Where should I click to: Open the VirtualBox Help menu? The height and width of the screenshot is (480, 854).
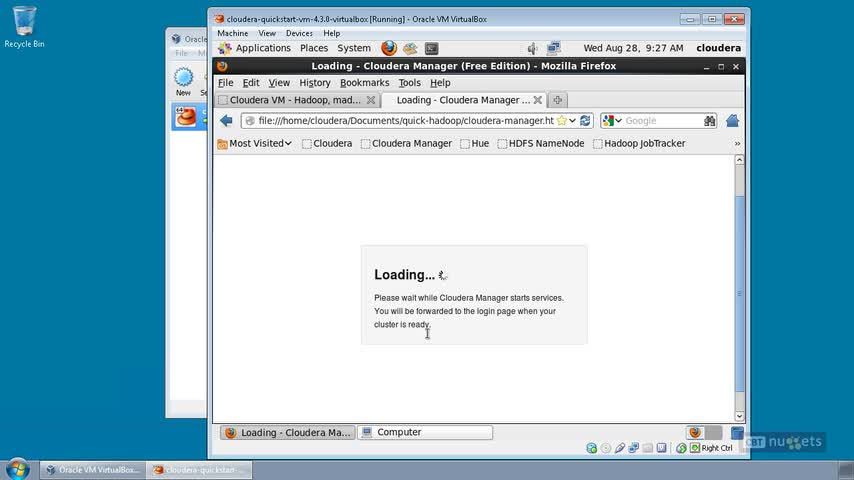(331, 33)
